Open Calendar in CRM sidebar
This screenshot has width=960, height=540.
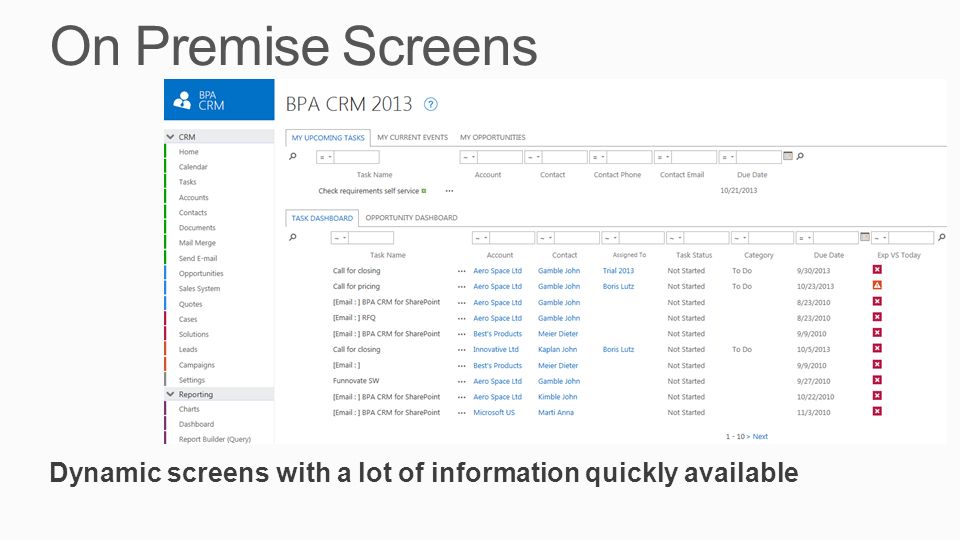tap(193, 167)
